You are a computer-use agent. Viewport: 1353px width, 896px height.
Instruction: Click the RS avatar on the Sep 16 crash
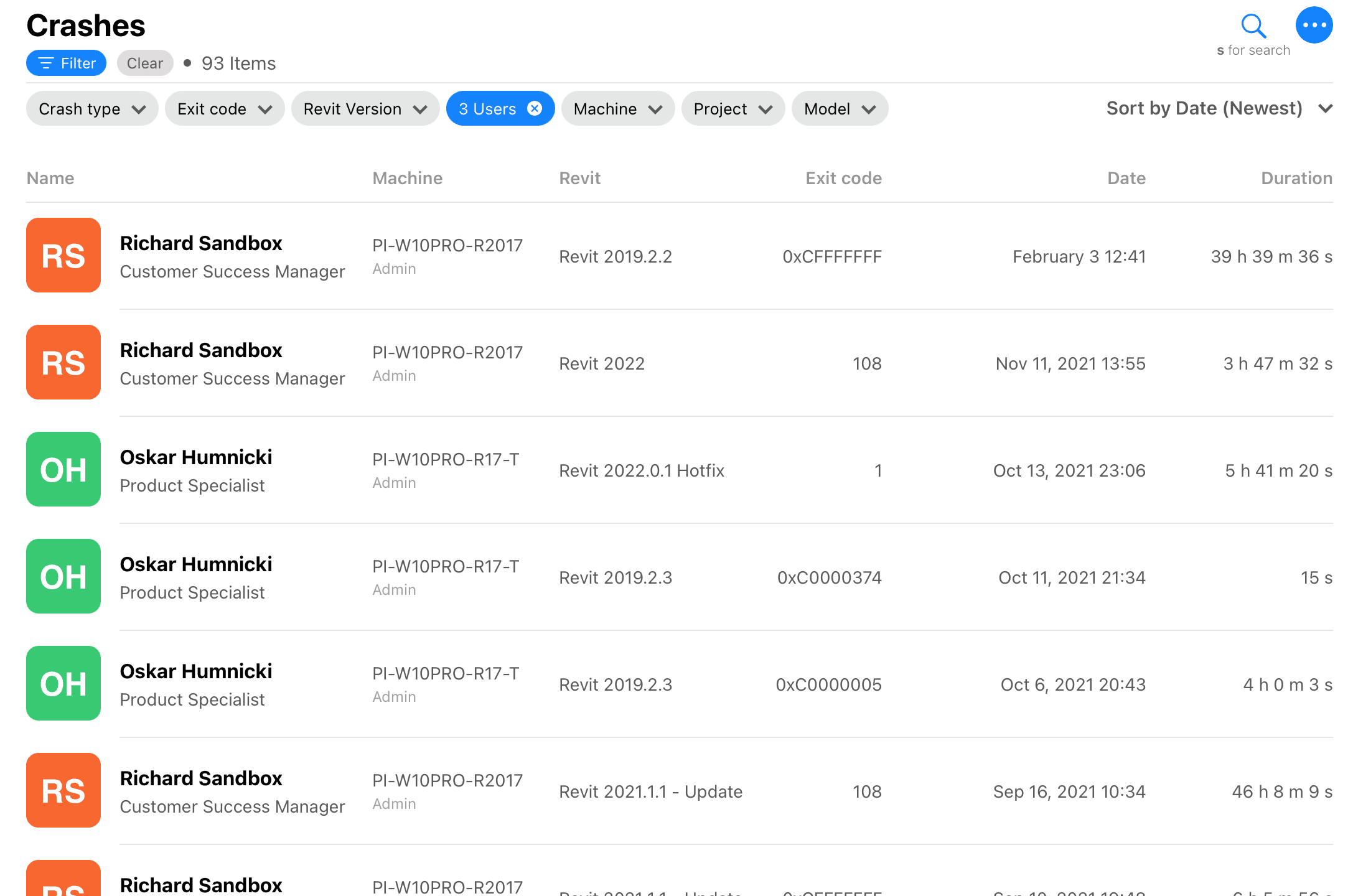(x=63, y=790)
